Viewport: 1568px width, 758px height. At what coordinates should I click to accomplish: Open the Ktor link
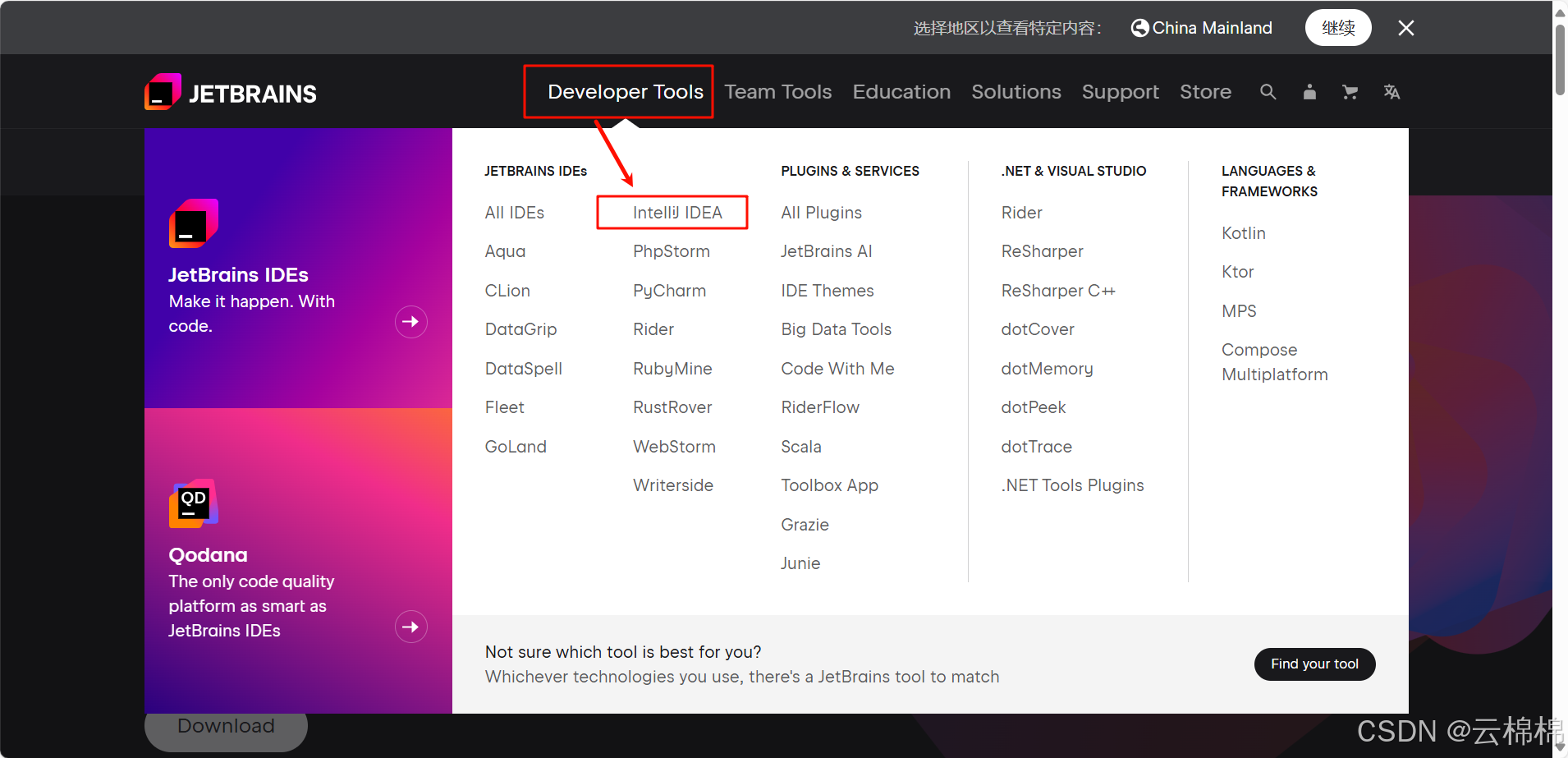coord(1237,272)
